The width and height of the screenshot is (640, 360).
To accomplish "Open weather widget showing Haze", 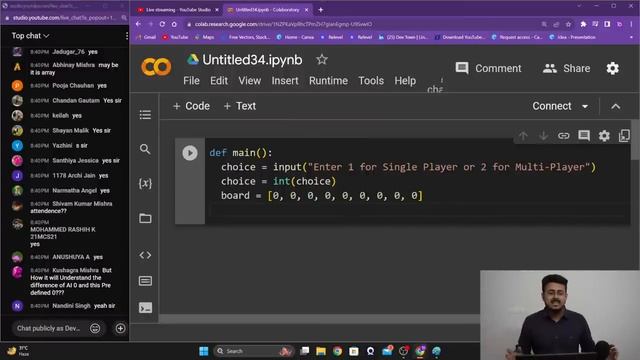I will click(18, 351).
